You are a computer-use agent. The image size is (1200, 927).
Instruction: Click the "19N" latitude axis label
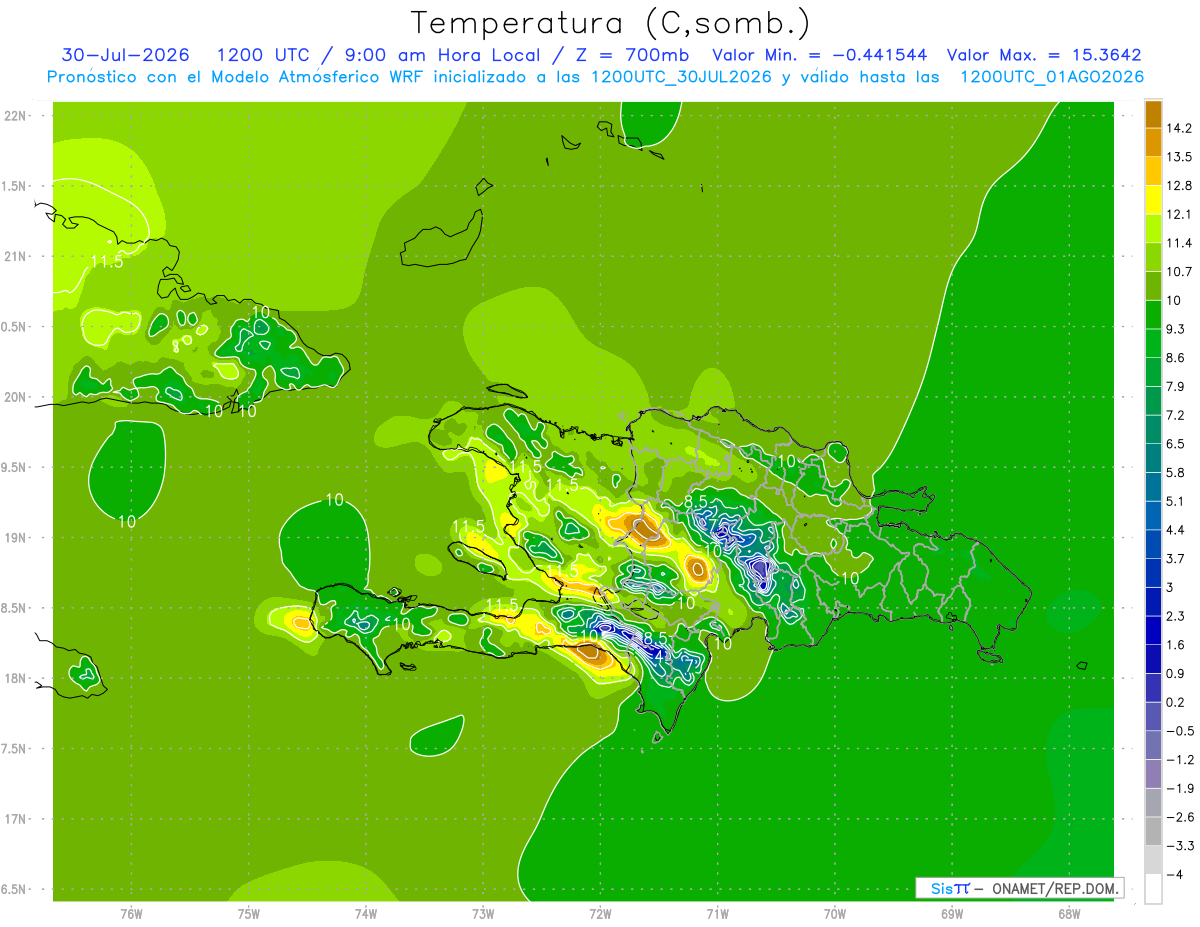tap(17, 538)
